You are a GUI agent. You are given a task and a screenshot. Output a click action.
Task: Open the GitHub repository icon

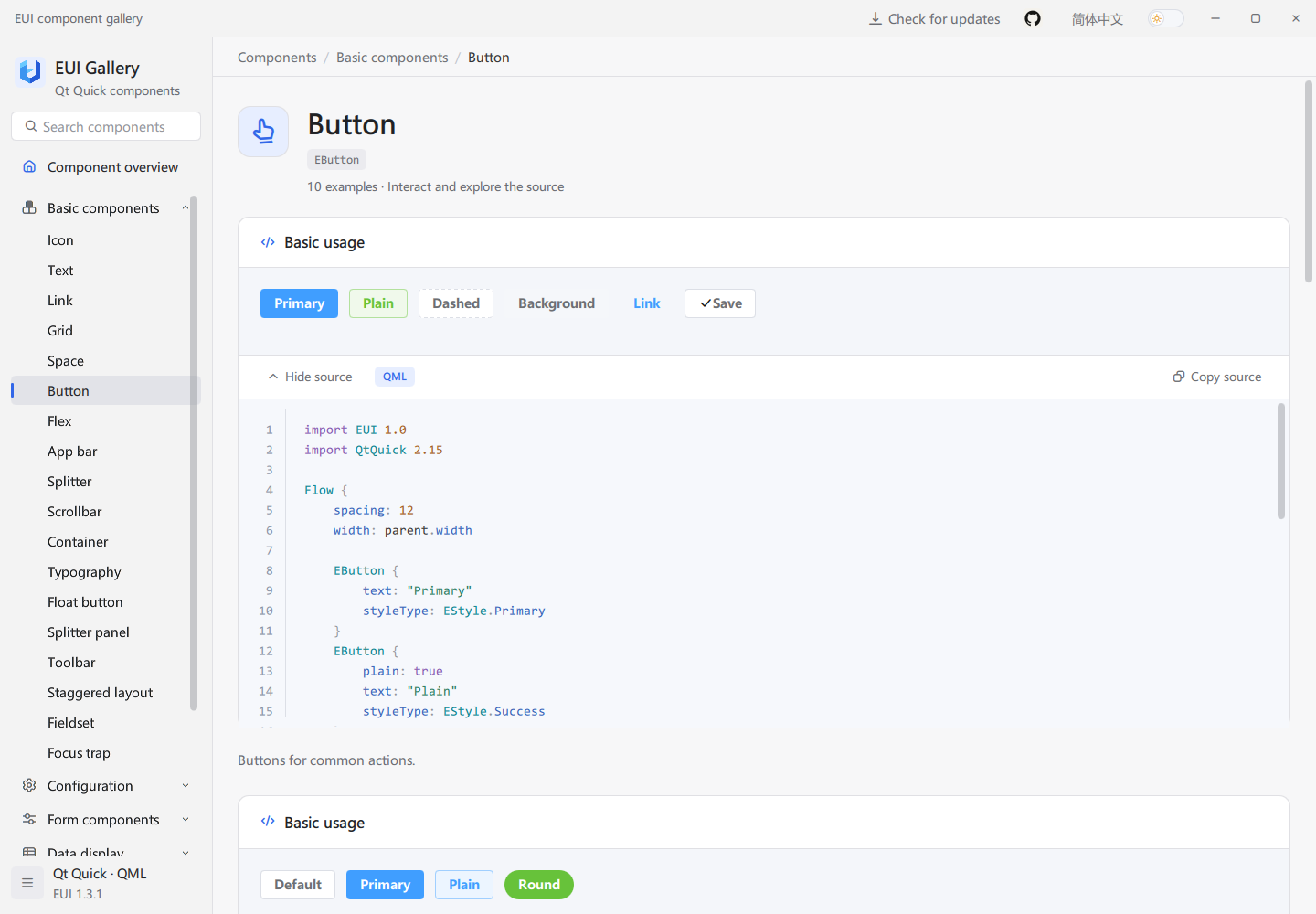[1033, 18]
